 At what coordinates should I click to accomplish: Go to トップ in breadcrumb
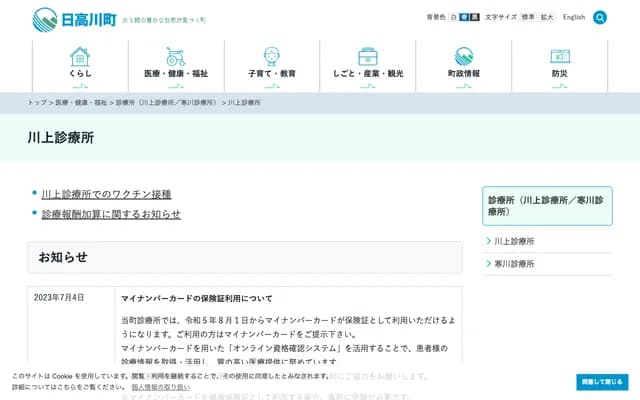(x=37, y=103)
